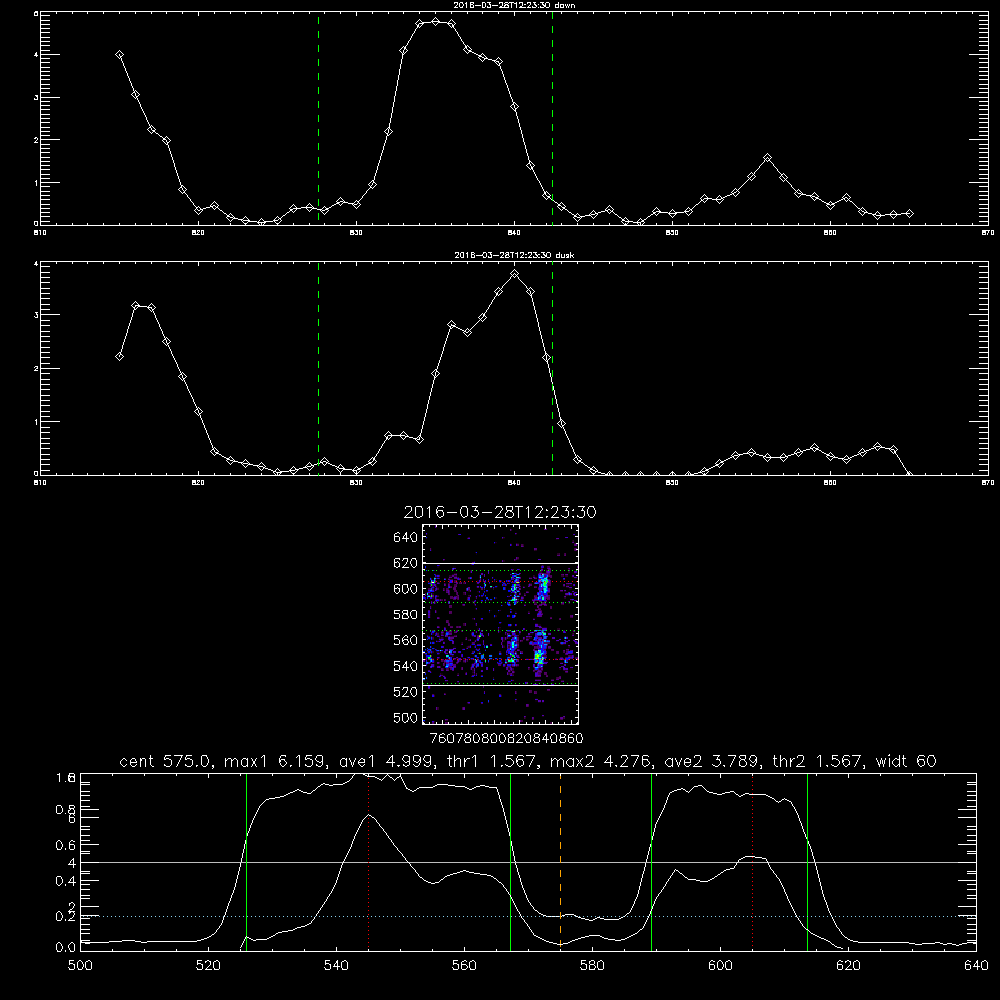This screenshot has height=1000, width=1000.
Task: Click the green dashed line near 828 in dawn plot
Action: 318,118
